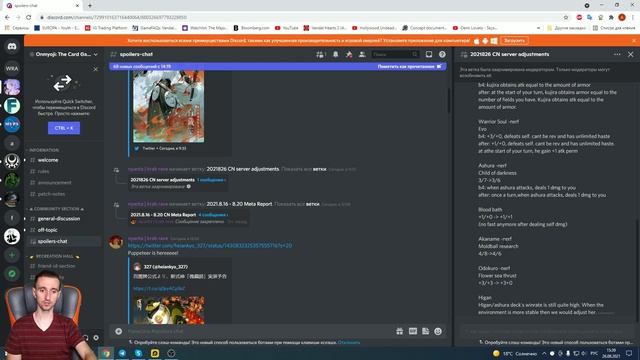This screenshot has width=640, height=360.
Task: Open the sticker picker icon
Action: [x=425, y=331]
